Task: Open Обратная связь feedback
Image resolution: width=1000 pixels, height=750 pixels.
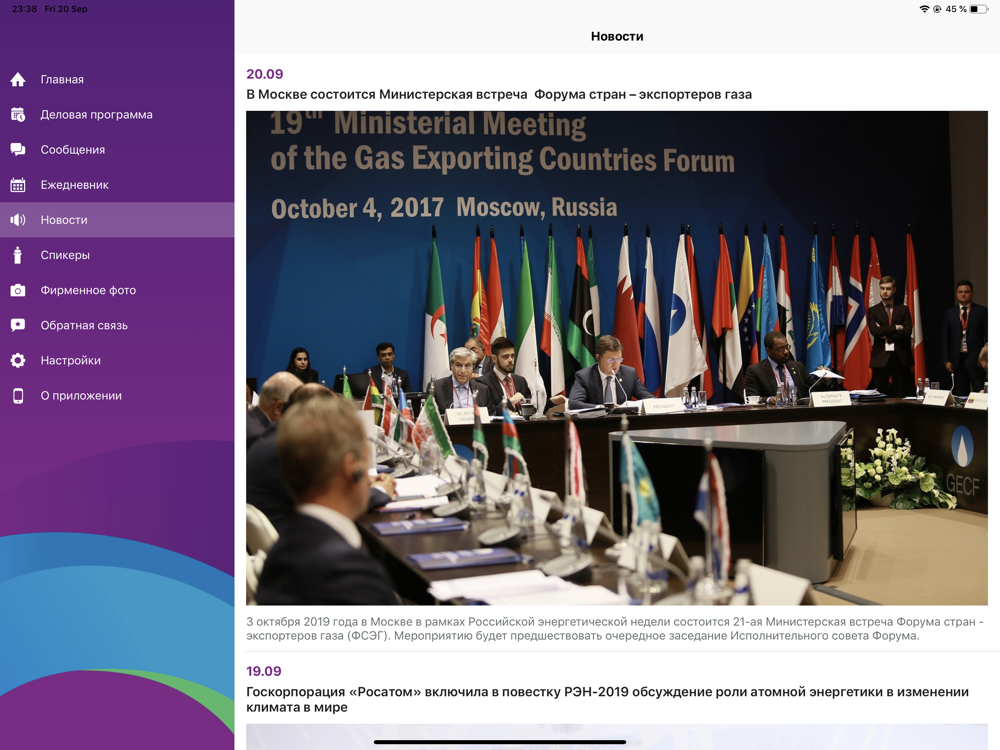Action: (x=117, y=325)
